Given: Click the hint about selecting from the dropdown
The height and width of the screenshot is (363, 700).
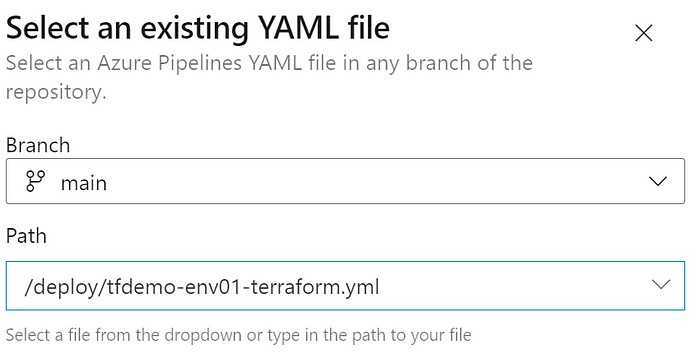Looking at the screenshot, I should (238, 335).
